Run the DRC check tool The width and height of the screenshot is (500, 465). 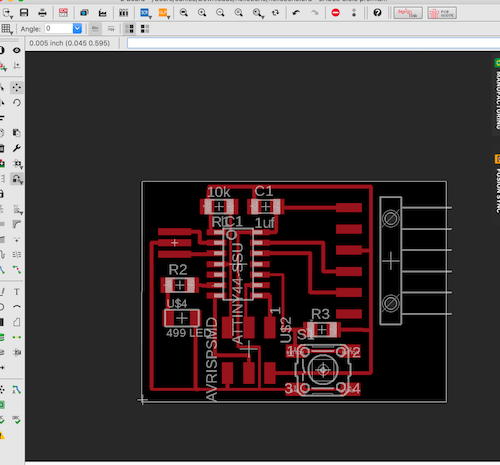pyautogui.click(x=16, y=419)
